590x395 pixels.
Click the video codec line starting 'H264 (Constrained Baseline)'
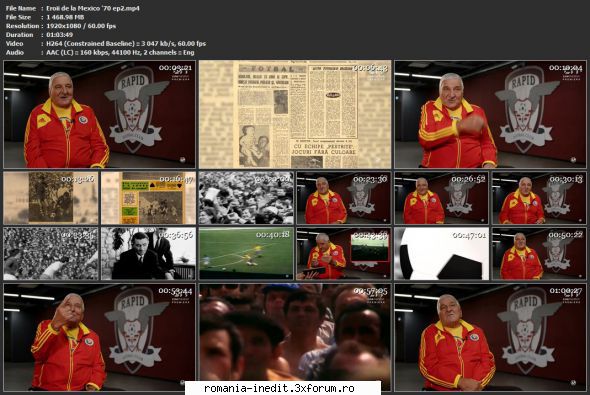click(x=126, y=44)
